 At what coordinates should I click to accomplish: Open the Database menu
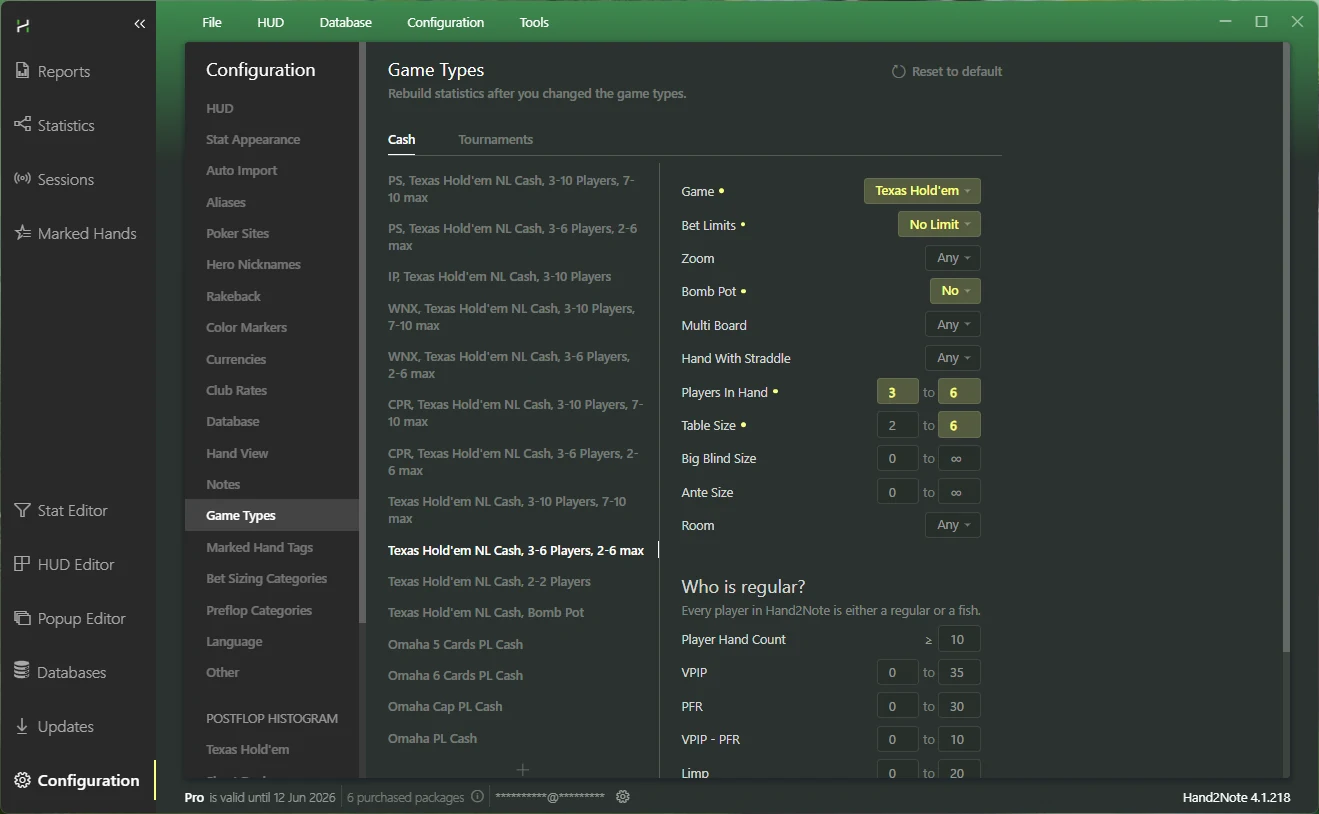(346, 22)
